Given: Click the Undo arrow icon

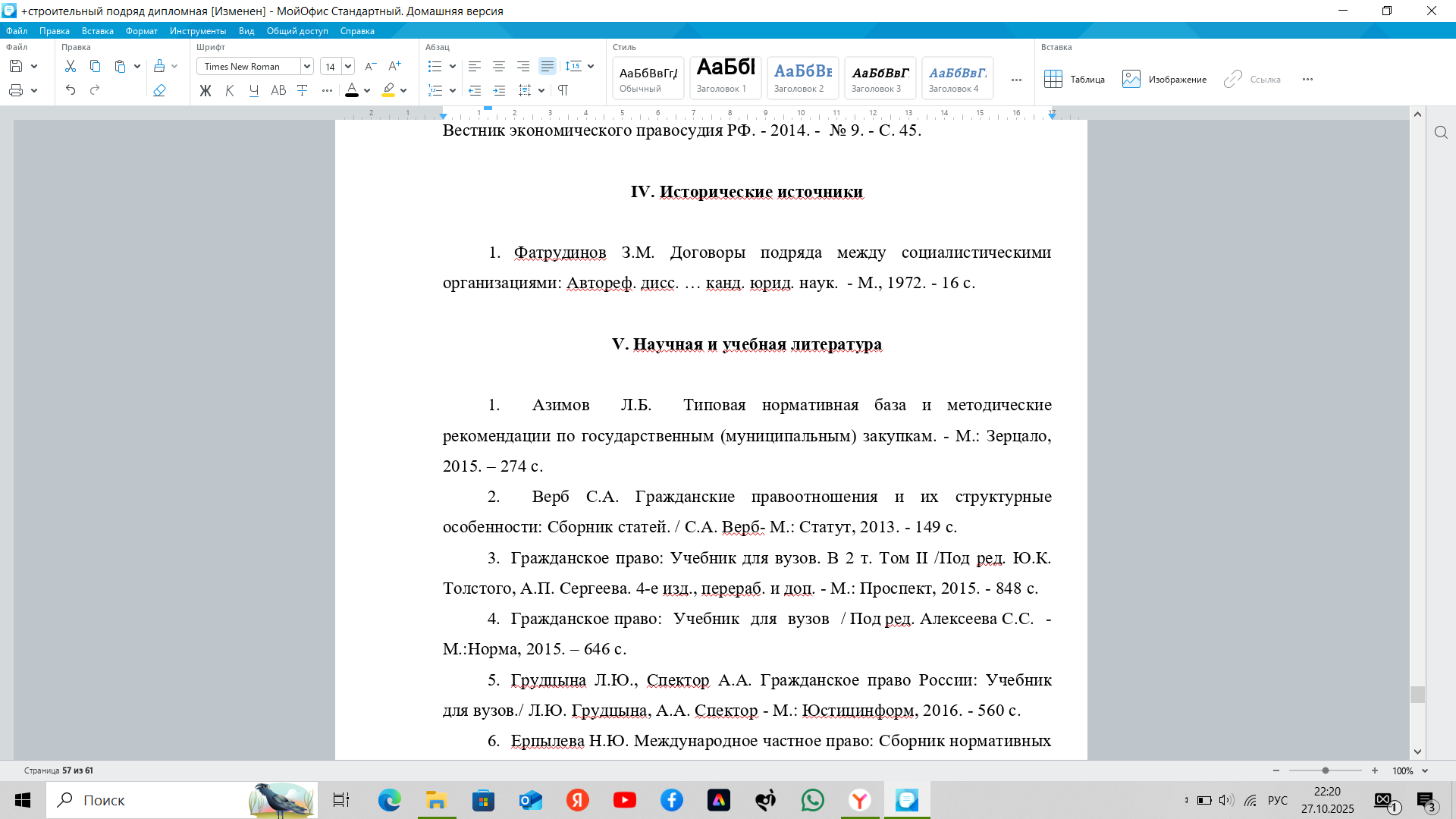Looking at the screenshot, I should [x=71, y=90].
